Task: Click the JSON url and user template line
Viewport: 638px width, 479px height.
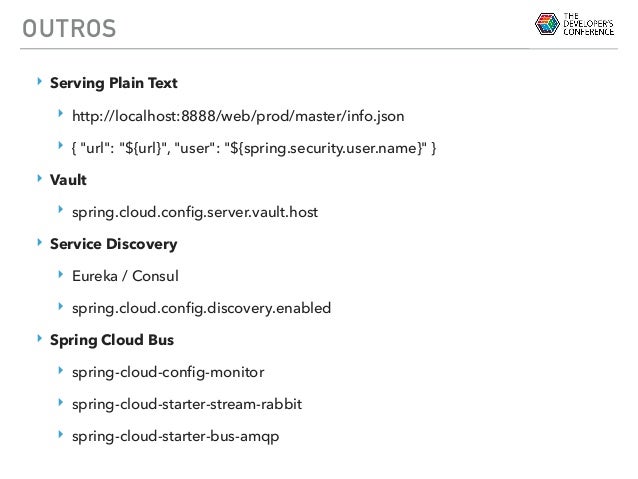Action: [254, 148]
